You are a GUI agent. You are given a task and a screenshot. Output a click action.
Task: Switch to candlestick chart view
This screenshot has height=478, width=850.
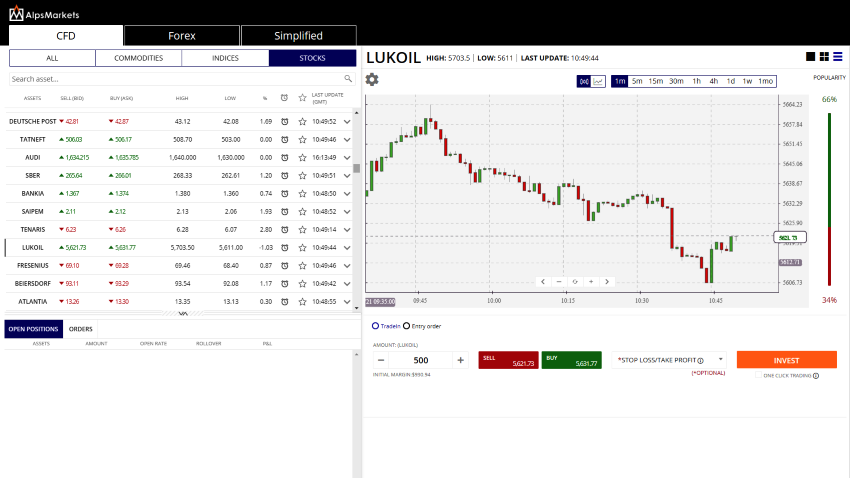tap(584, 81)
